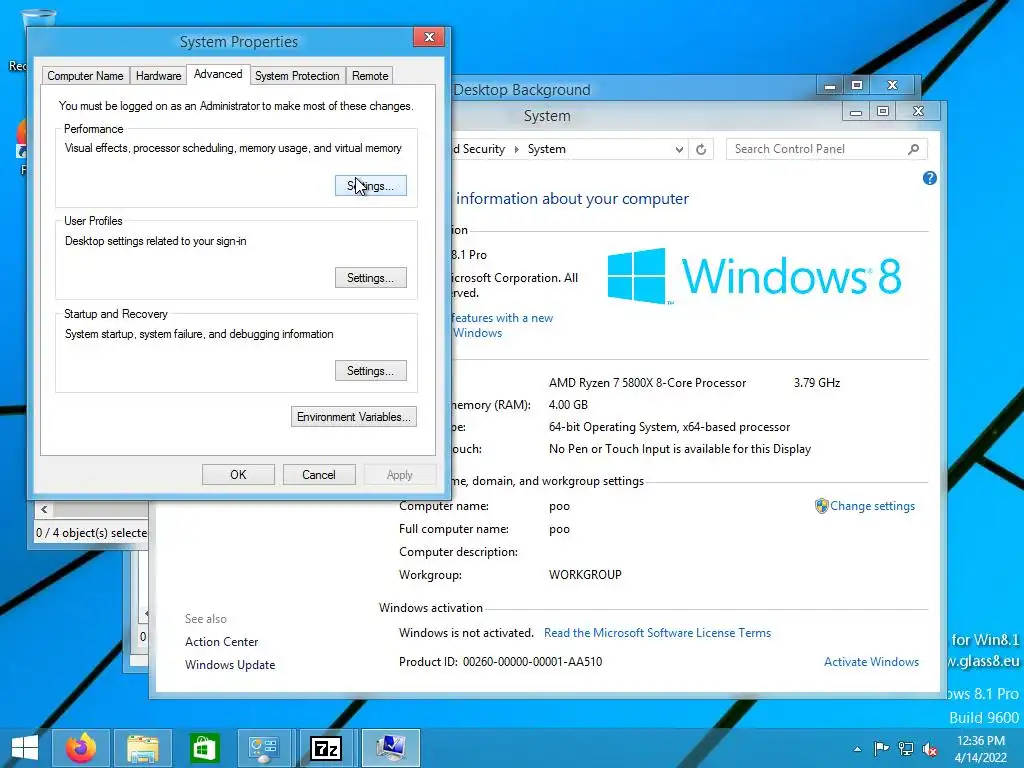Open Action Center link
The width and height of the screenshot is (1024, 768).
point(221,642)
